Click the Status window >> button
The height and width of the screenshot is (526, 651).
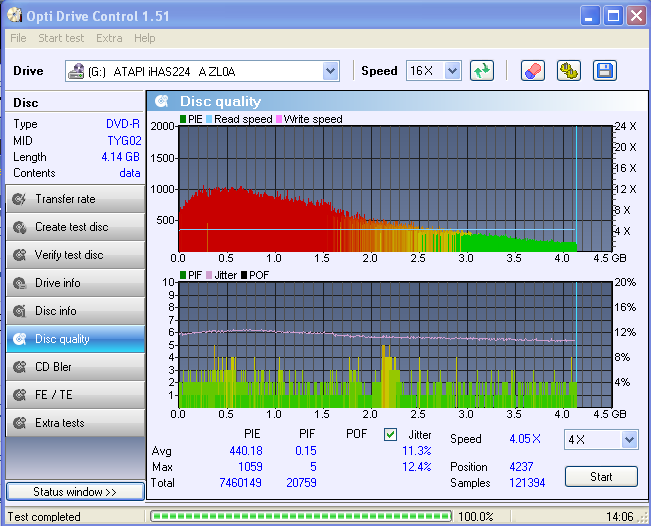click(75, 492)
